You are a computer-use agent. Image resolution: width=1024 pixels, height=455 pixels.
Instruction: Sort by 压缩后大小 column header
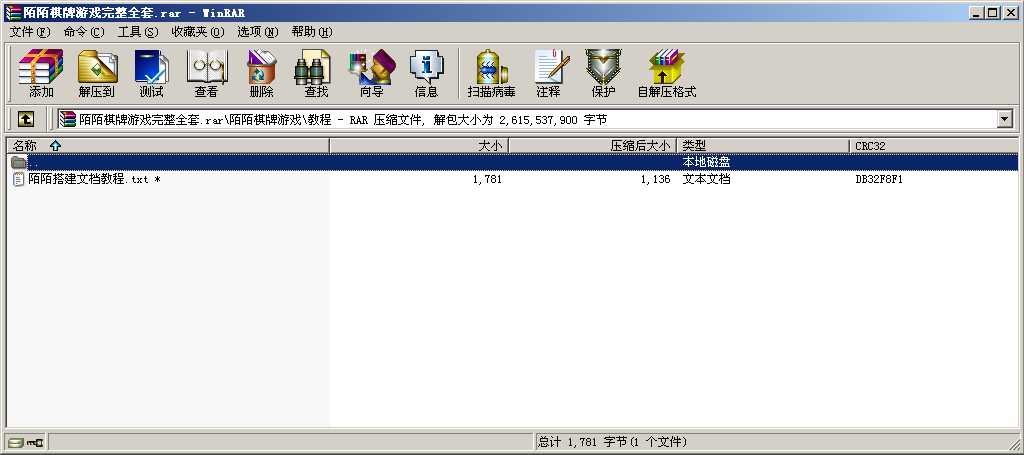[592, 146]
